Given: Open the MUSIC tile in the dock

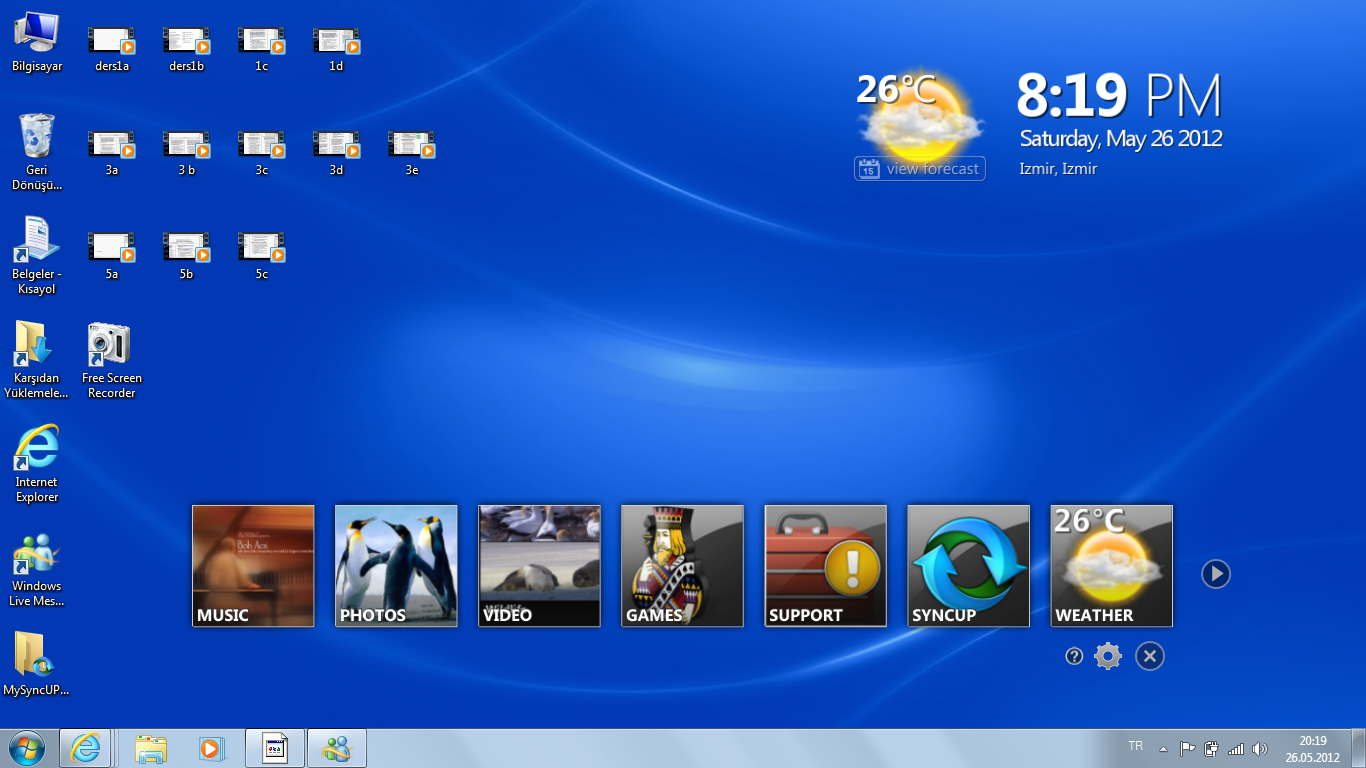Looking at the screenshot, I should (x=253, y=565).
